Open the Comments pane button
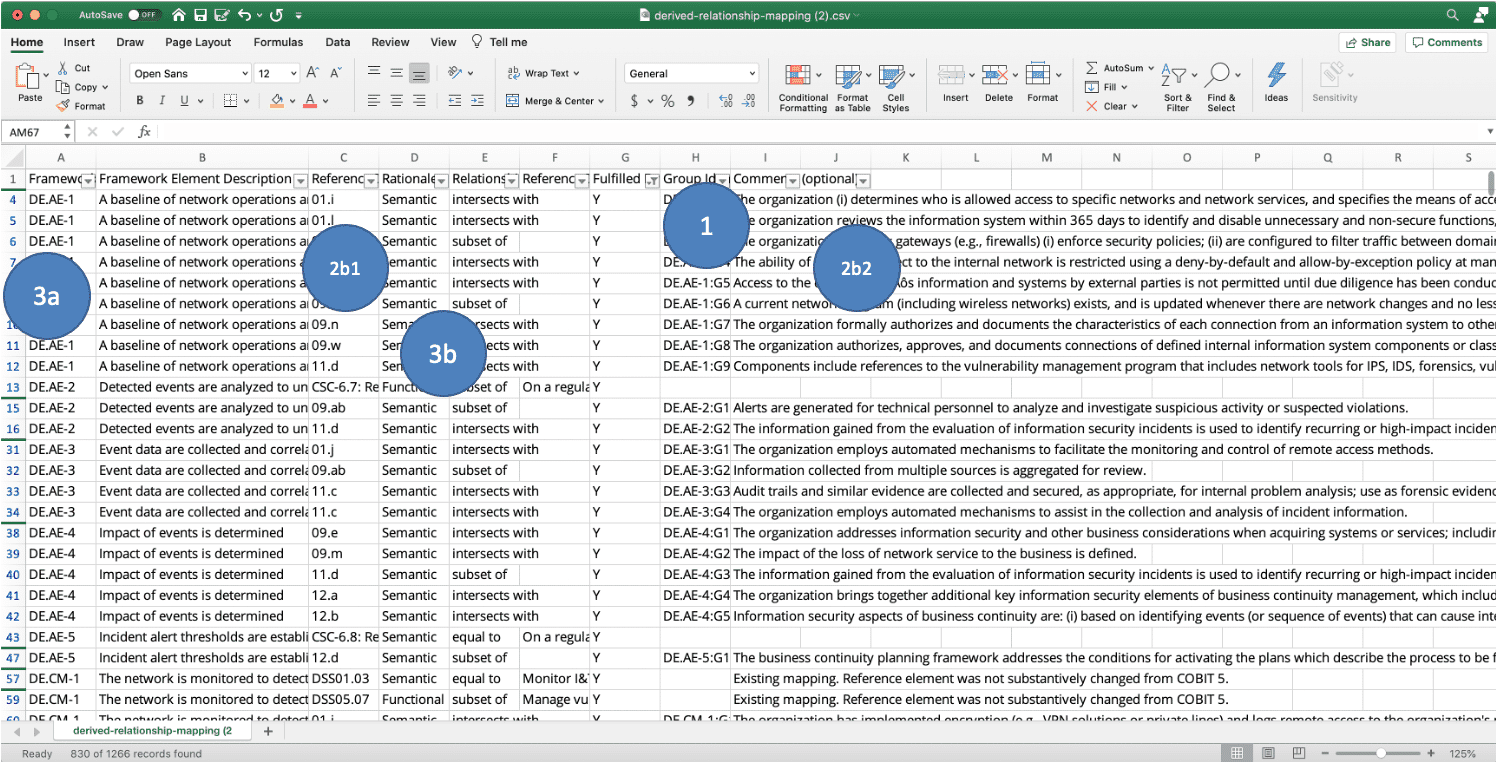Image resolution: width=1496 pixels, height=762 pixels. point(1446,42)
